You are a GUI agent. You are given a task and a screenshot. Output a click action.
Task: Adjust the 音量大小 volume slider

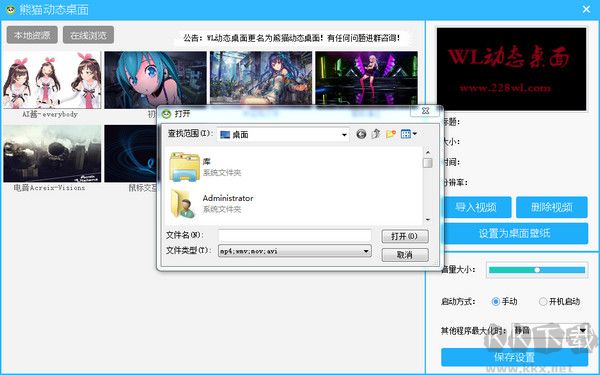click(537, 270)
